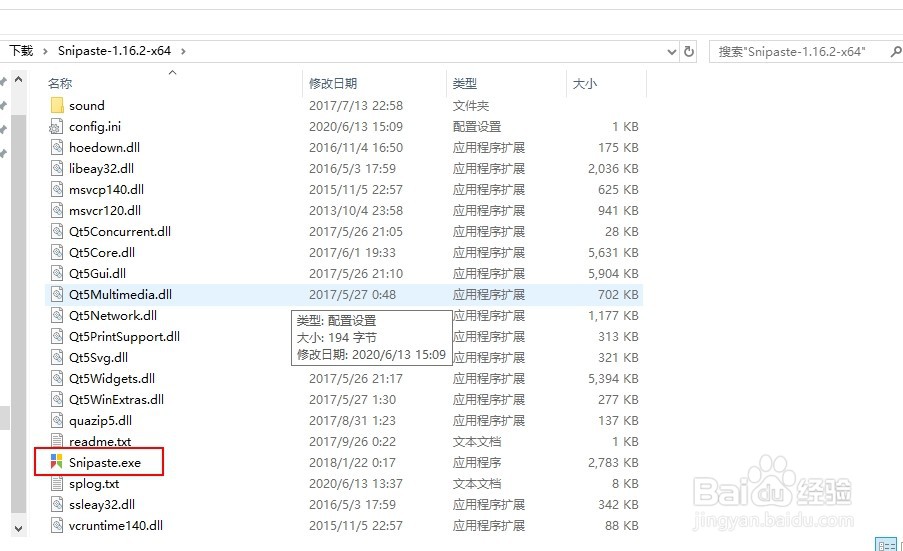Select the config.ini file name

click(x=95, y=127)
